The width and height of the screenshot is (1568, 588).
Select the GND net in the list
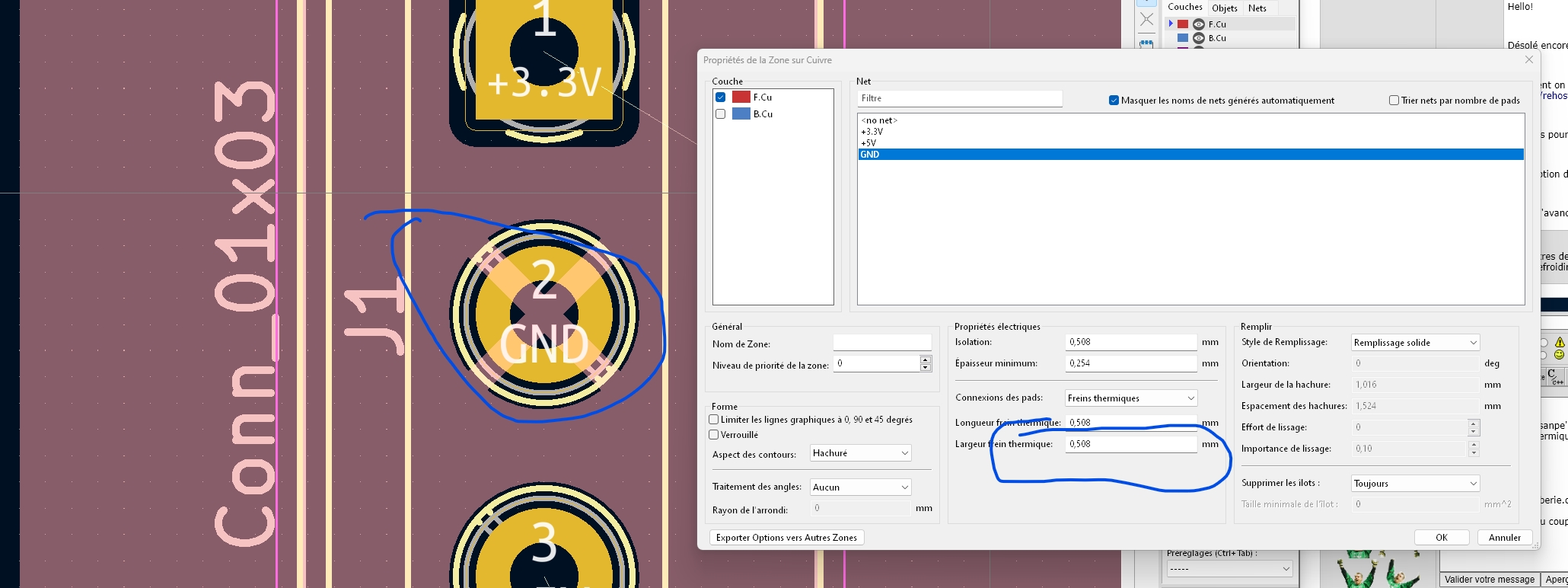coord(1190,155)
